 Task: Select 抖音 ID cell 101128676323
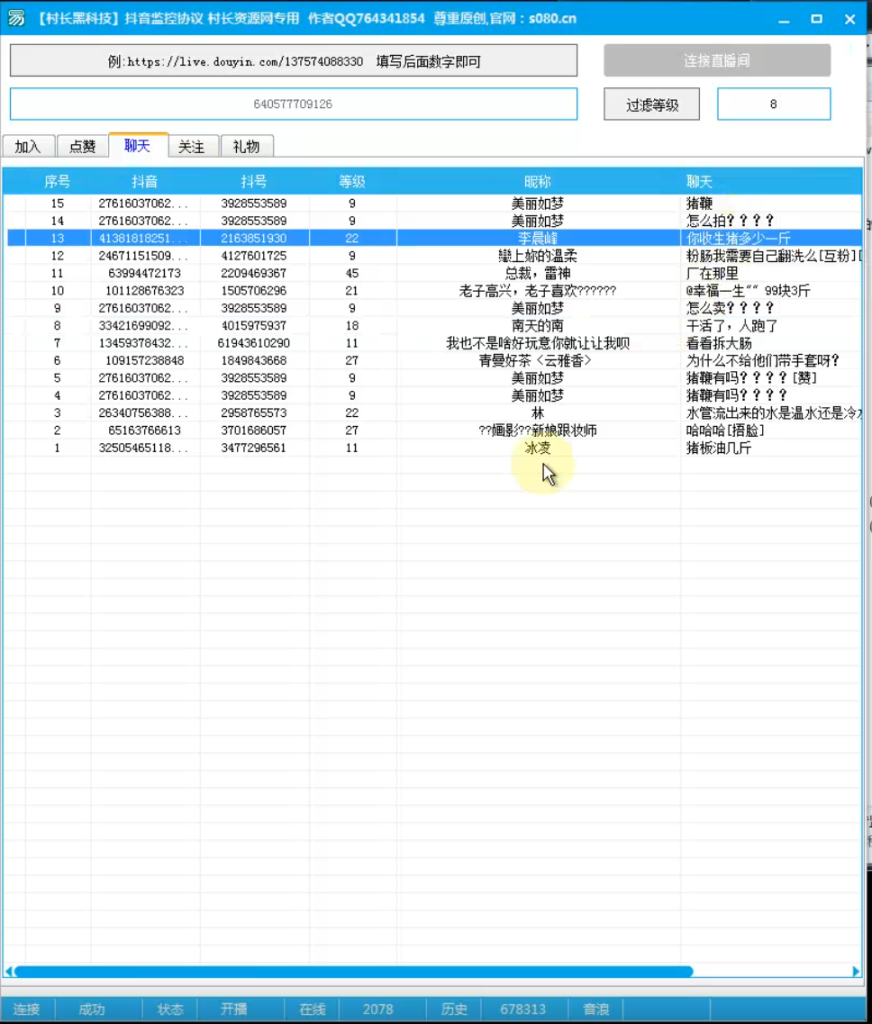click(x=145, y=291)
